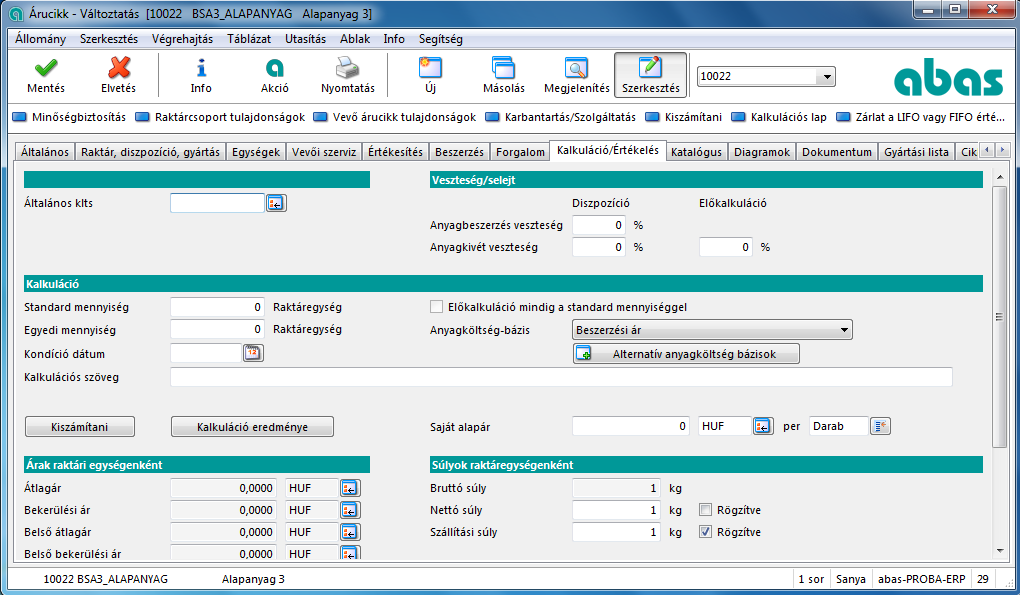Click the Kalkuláció eredménye button
The width and height of the screenshot is (1020, 595).
(x=252, y=427)
